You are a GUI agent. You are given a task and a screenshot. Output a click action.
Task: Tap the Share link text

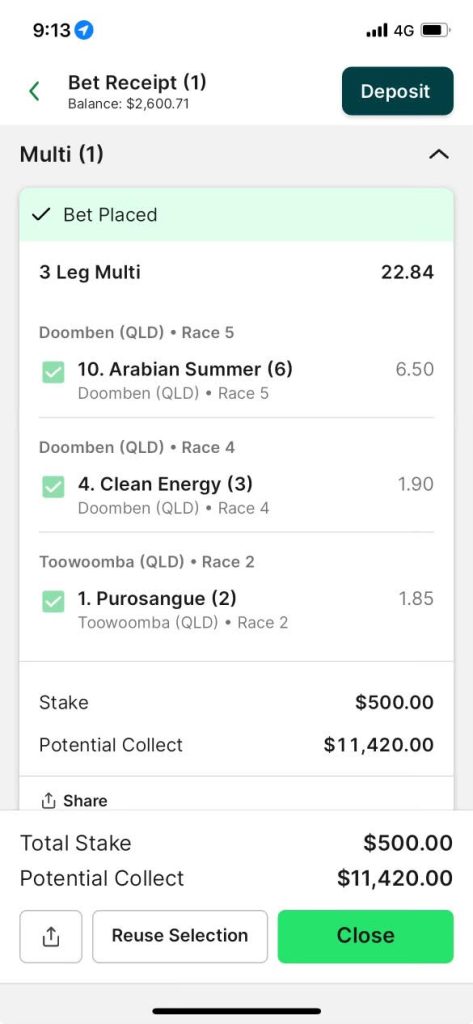[x=85, y=801]
